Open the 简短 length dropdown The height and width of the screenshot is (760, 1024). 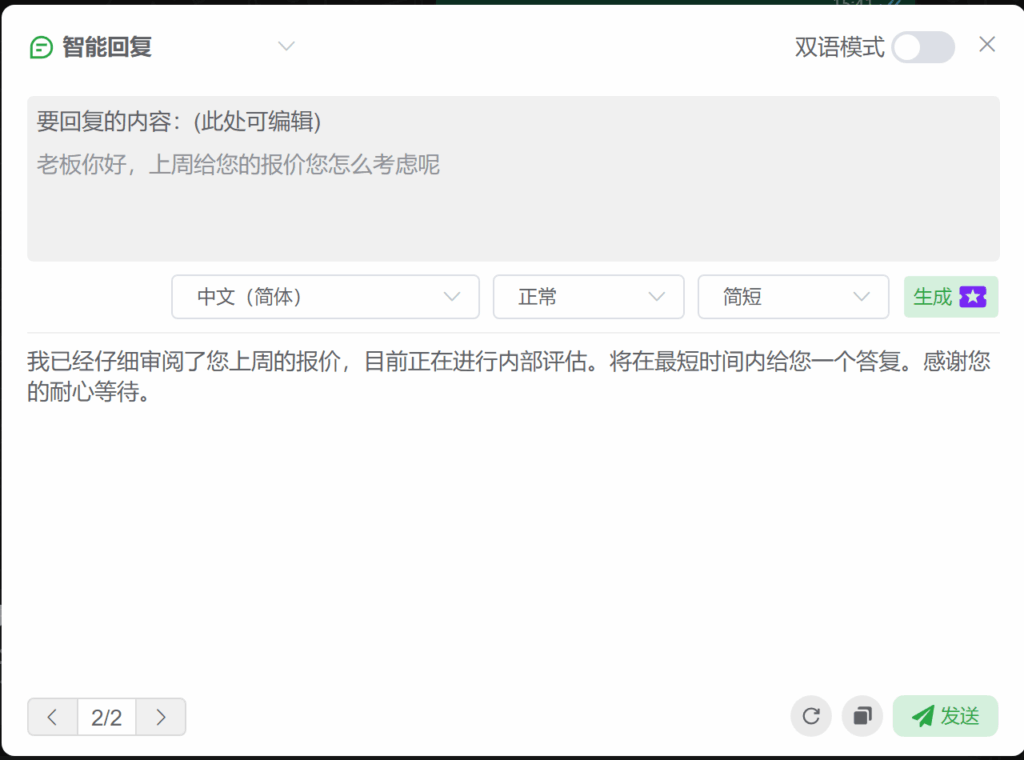pyautogui.click(x=793, y=296)
